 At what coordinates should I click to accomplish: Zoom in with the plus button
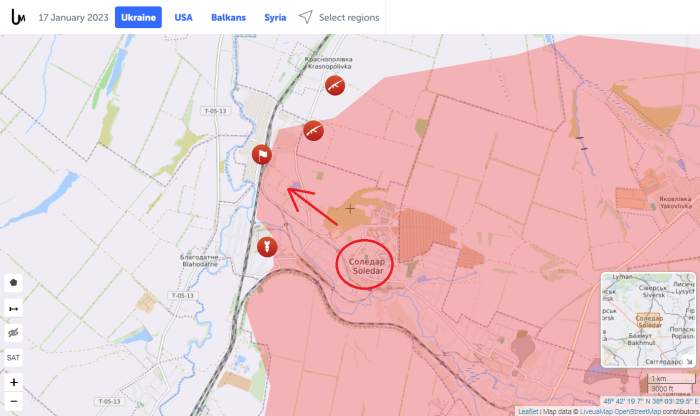[x=13, y=382]
